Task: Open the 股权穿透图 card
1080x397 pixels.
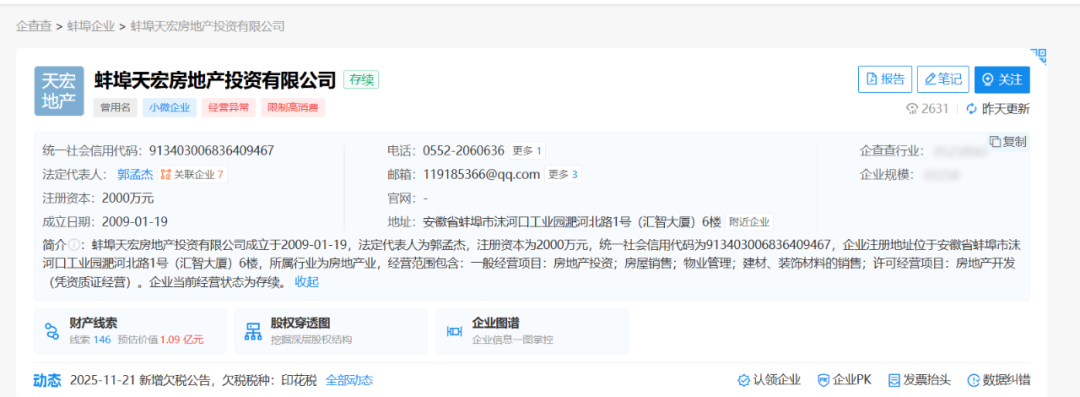Action: pos(331,331)
